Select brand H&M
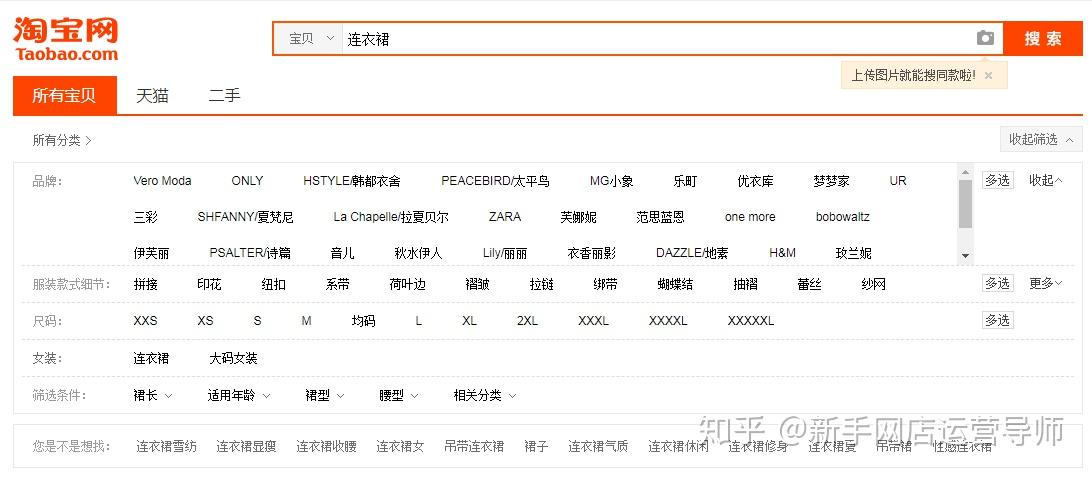The image size is (1092, 477). coord(782,253)
